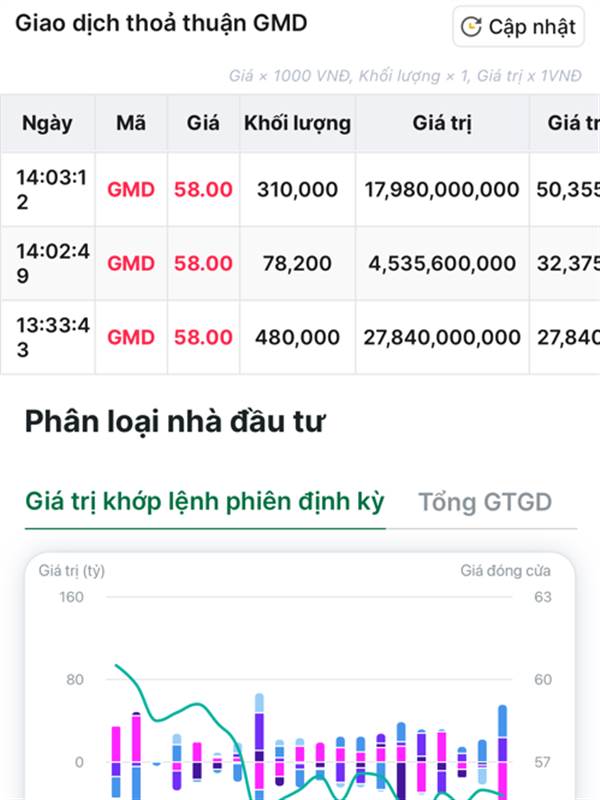Click the refresh icon beside Cập nhật
This screenshot has width=600, height=800.
point(470,27)
